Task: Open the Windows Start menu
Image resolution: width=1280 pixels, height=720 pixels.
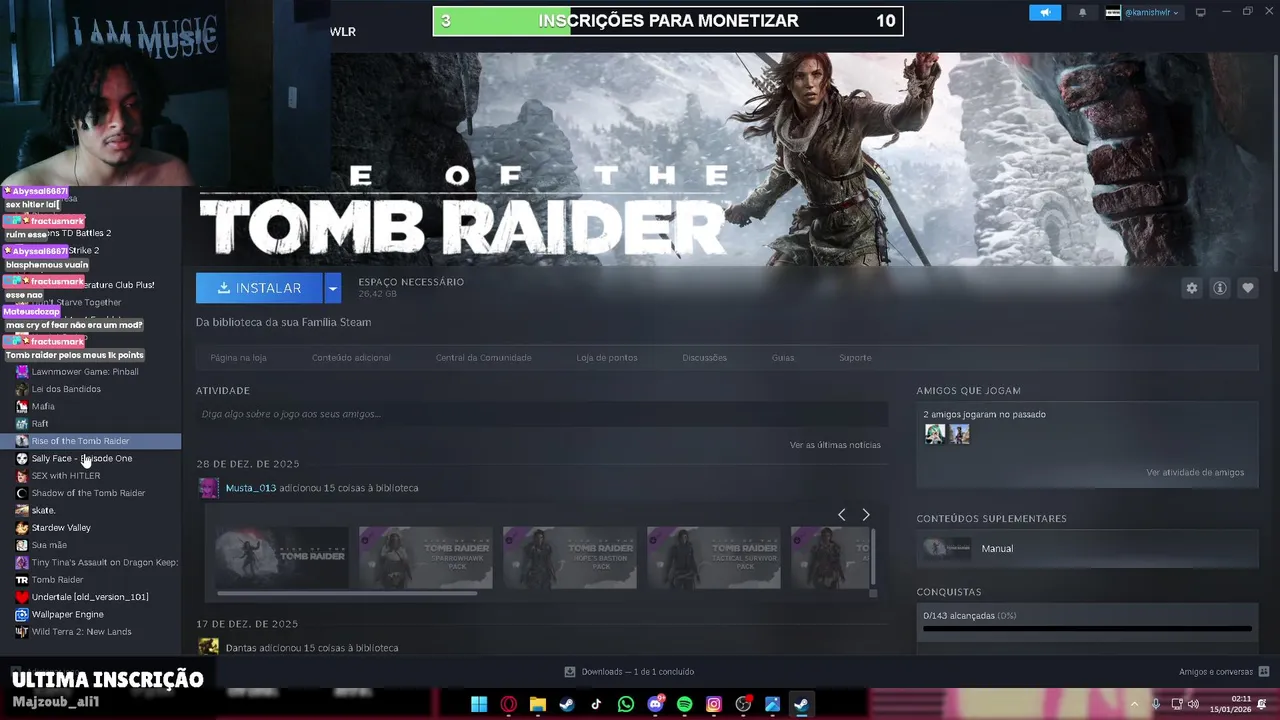Action: tap(479, 704)
